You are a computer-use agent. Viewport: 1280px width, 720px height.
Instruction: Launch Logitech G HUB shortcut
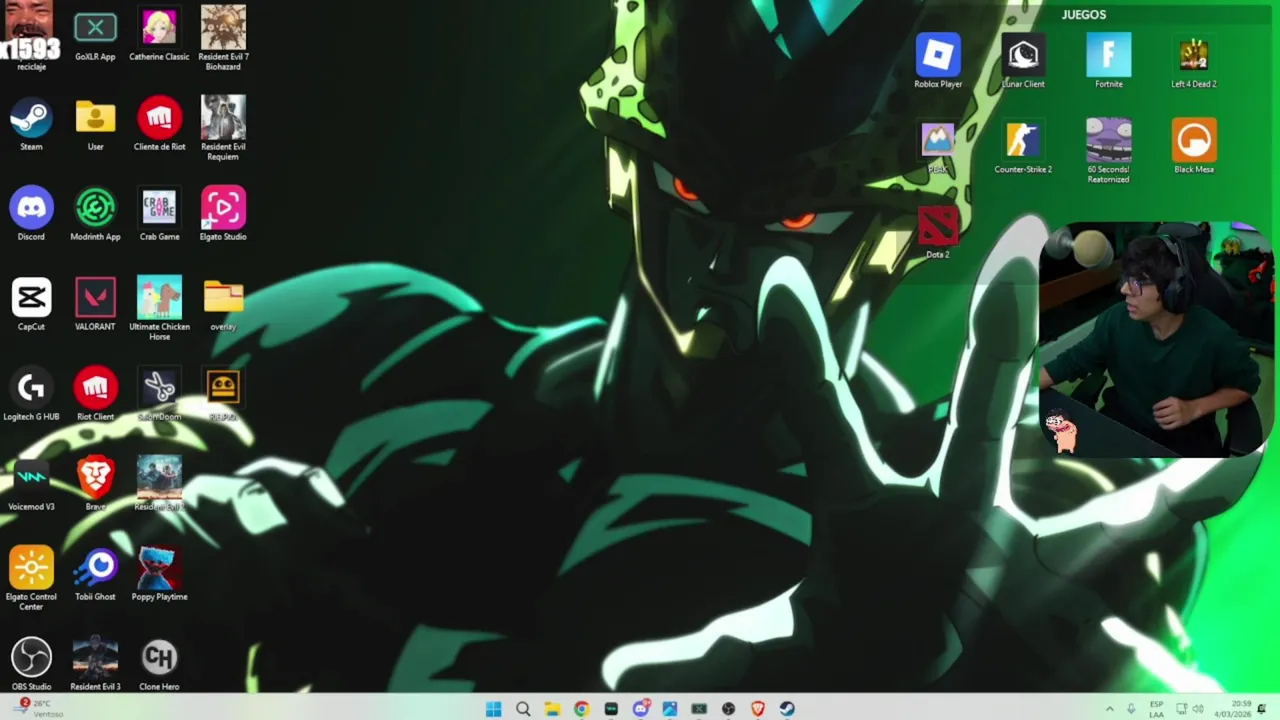(31, 395)
